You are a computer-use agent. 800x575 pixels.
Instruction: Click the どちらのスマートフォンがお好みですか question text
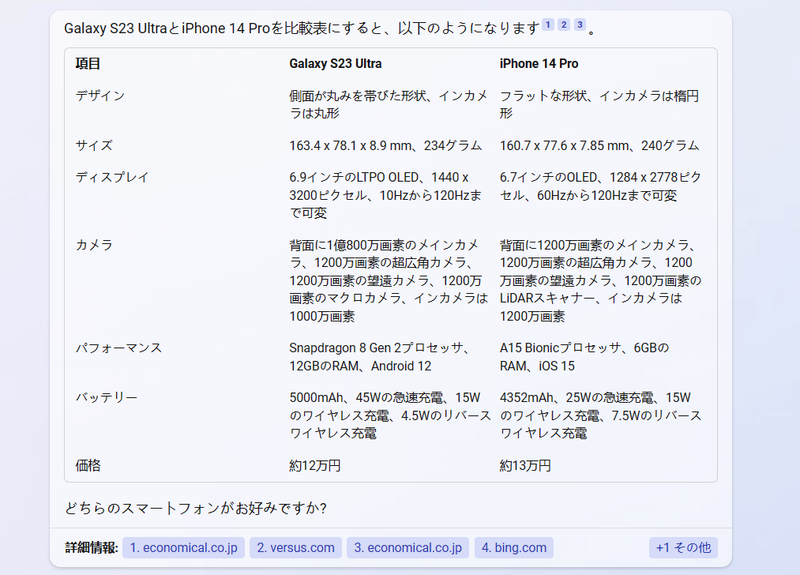(195, 508)
